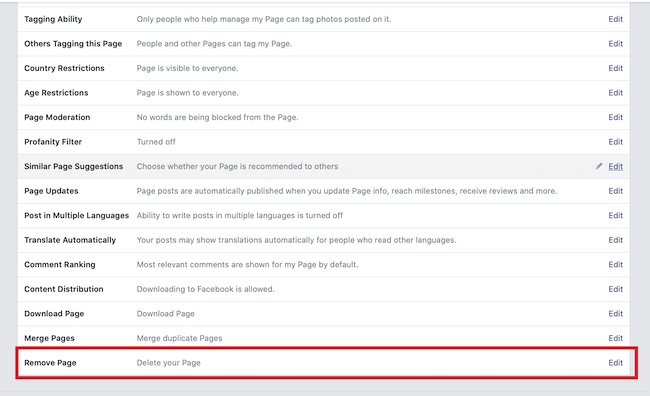Click 'Turned off' profanity filter status

coord(156,142)
